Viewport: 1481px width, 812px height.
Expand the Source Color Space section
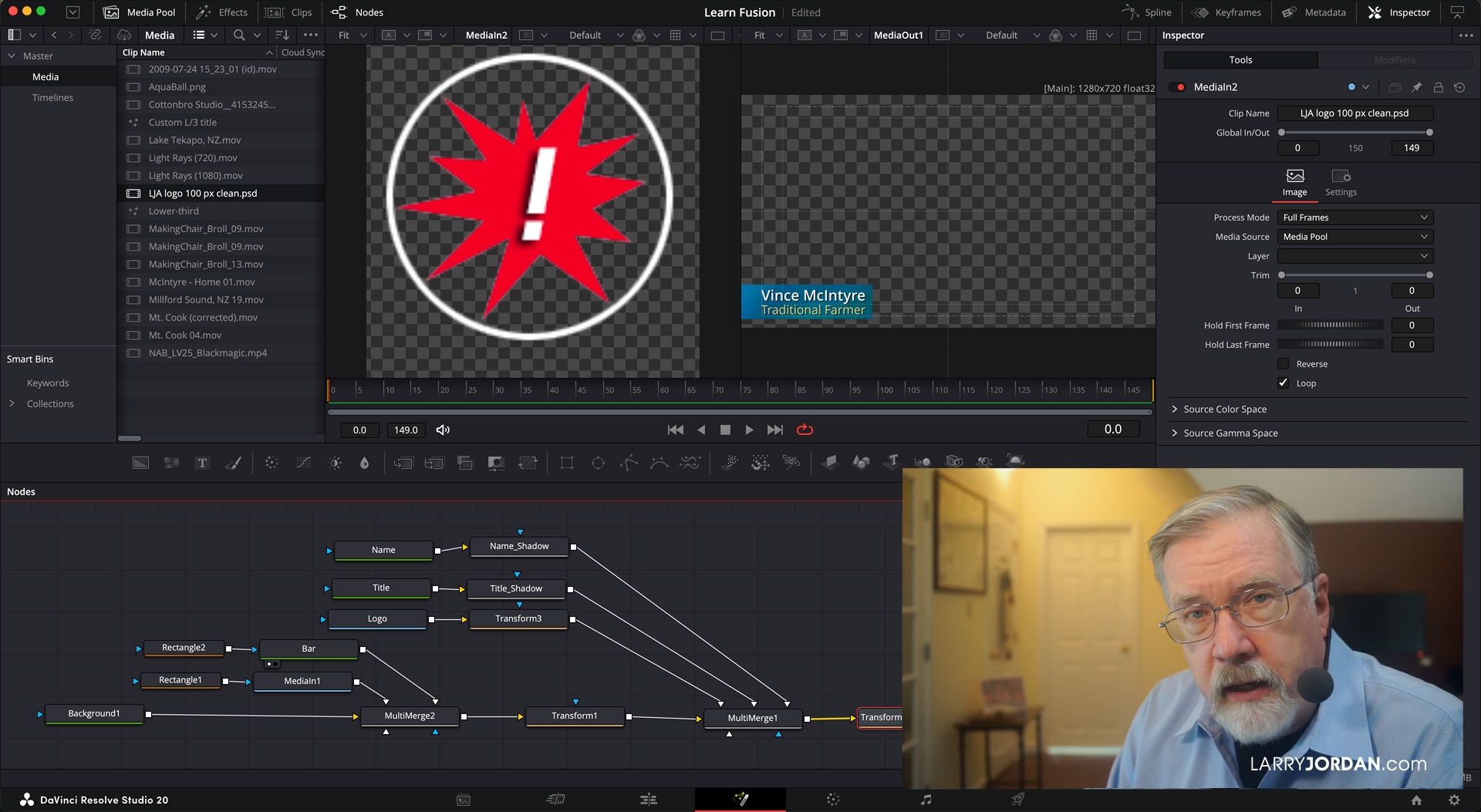tap(1225, 409)
